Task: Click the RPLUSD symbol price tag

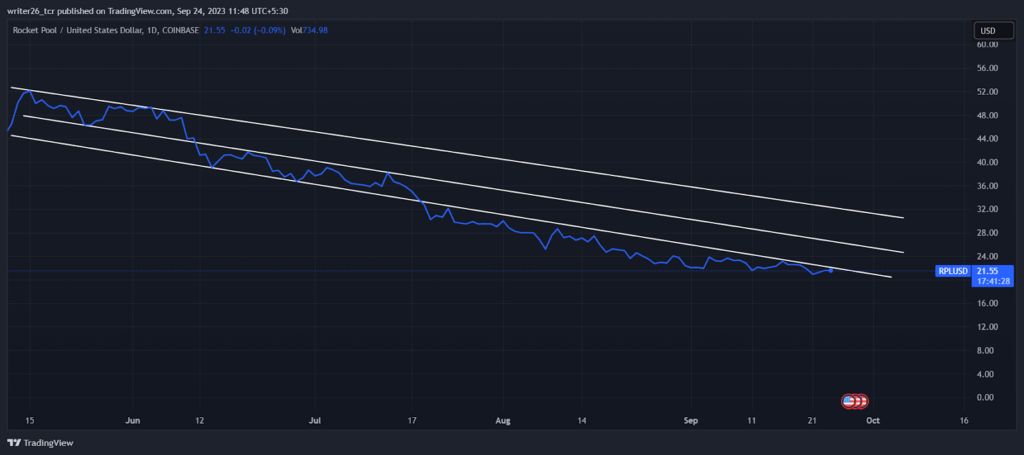Action: [x=953, y=270]
